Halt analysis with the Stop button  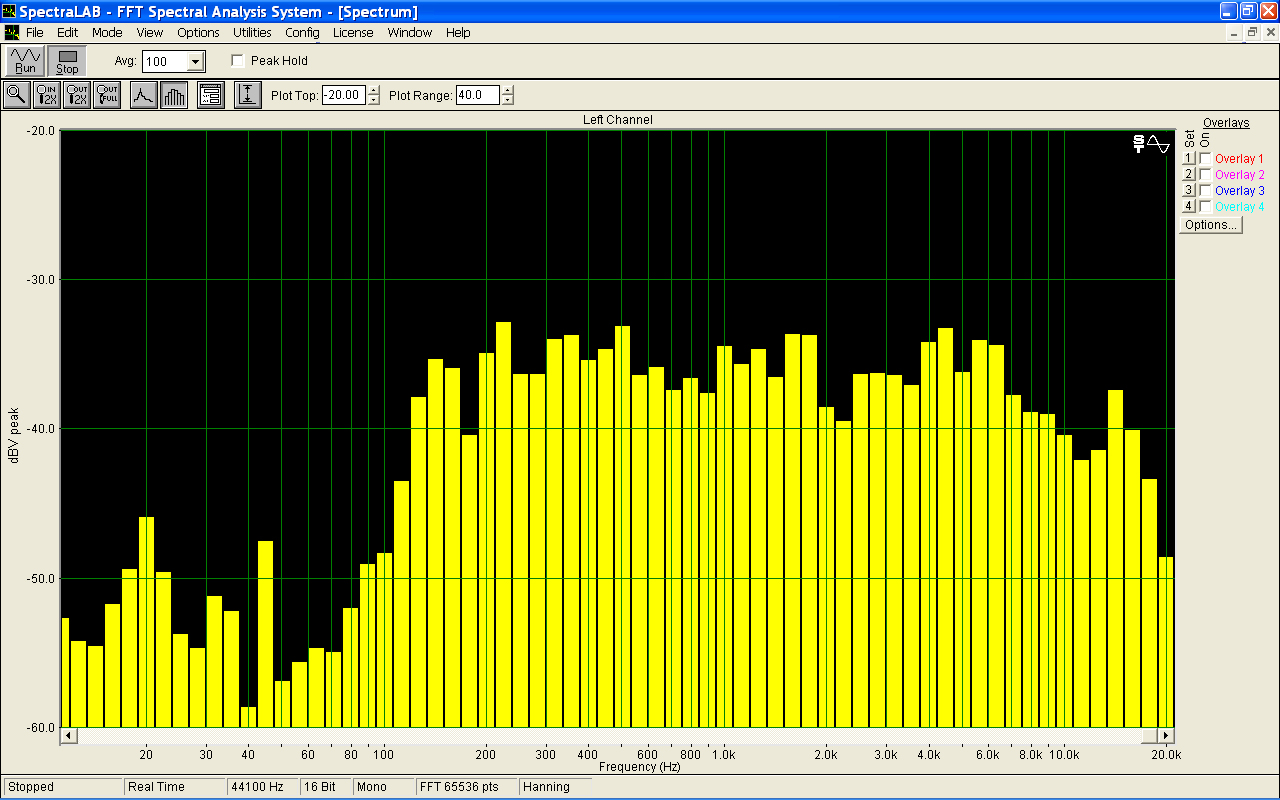[x=67, y=61]
